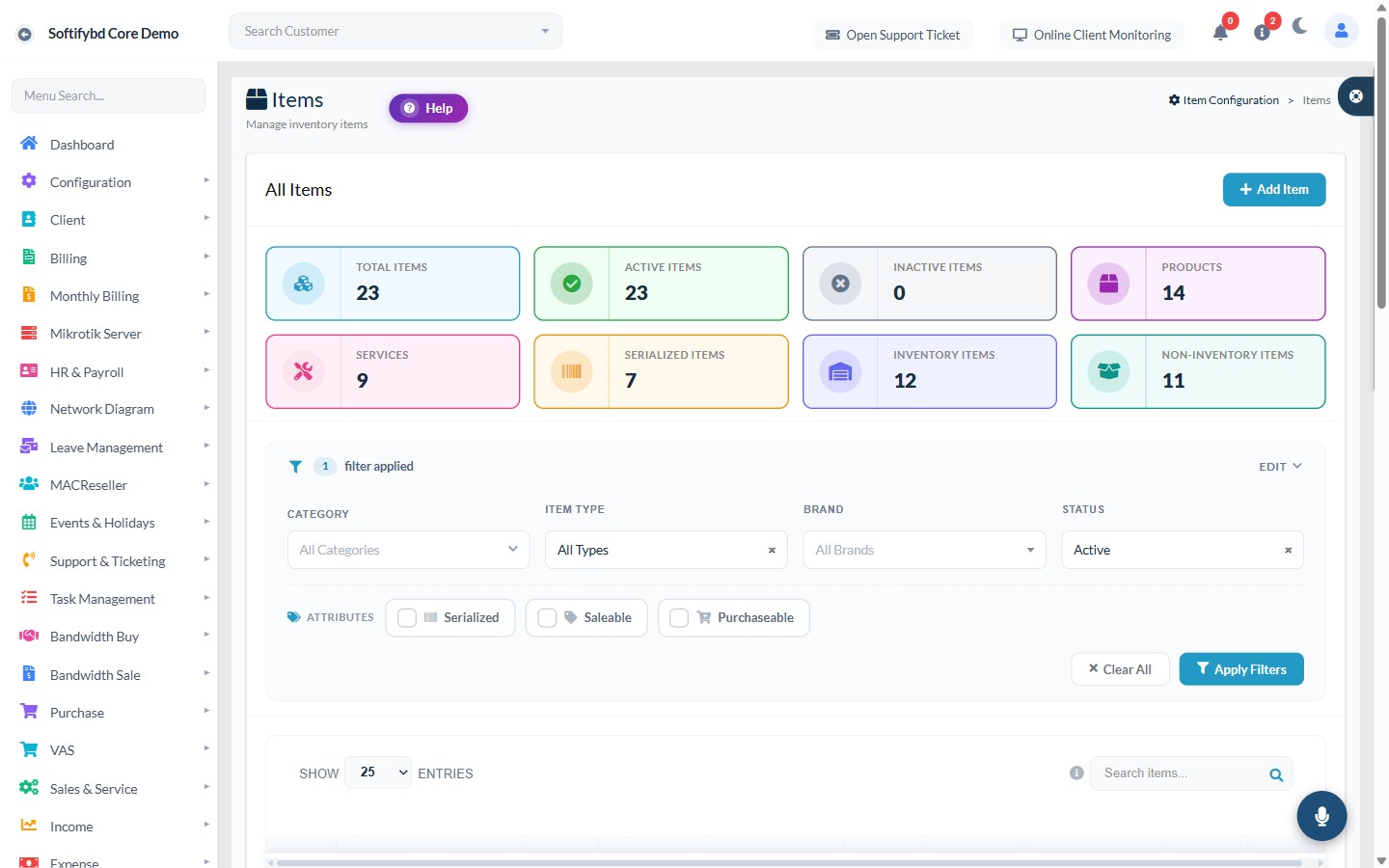Click the Dashboard home icon
This screenshot has height=868, width=1389.
tap(29, 144)
